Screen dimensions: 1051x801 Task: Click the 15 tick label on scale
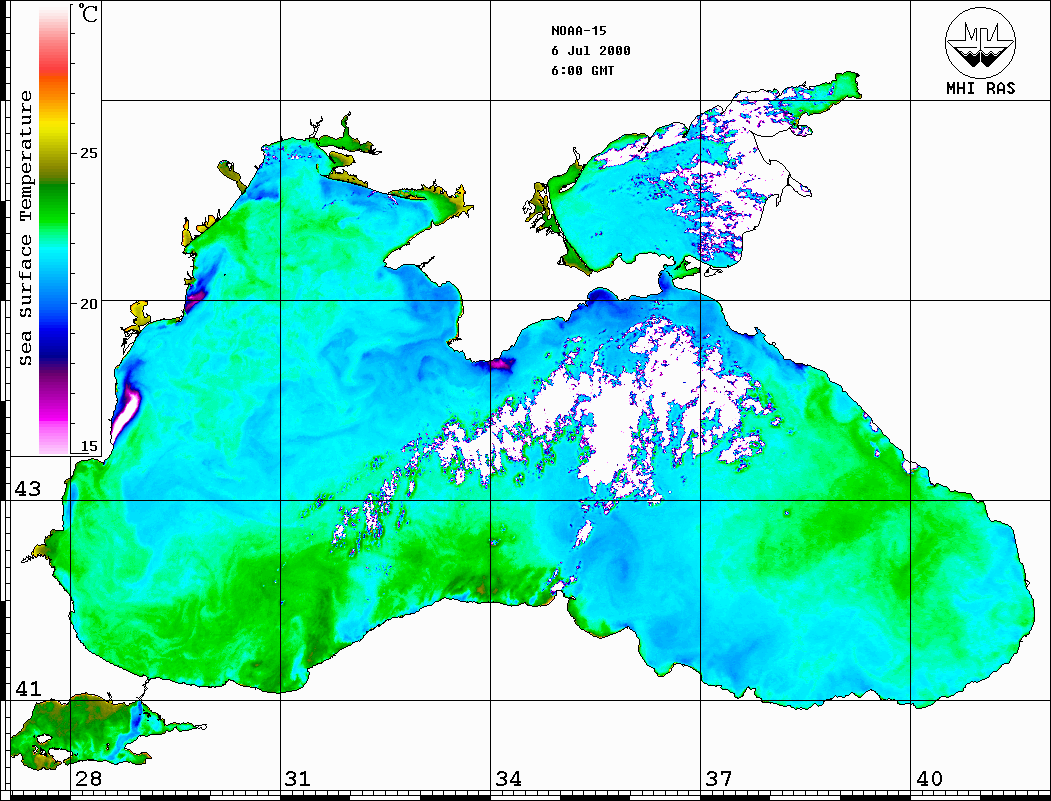(88, 446)
